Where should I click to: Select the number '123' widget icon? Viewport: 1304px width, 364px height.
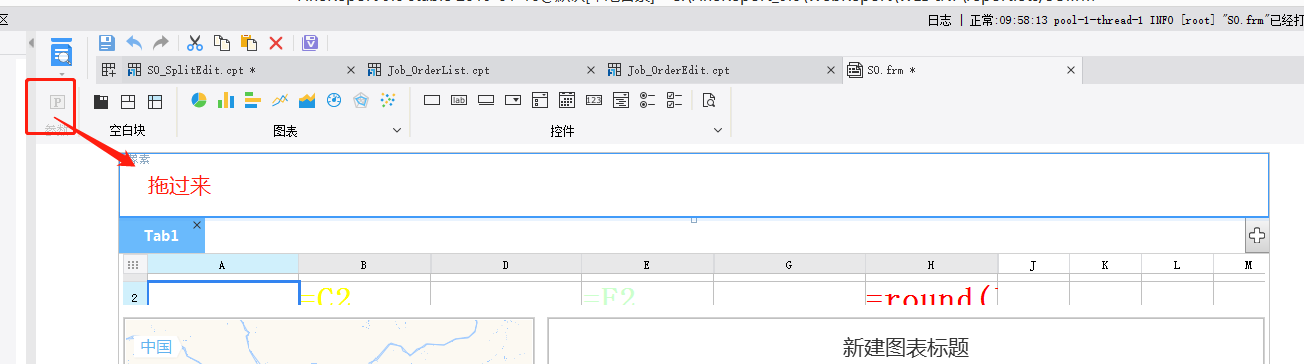[594, 100]
